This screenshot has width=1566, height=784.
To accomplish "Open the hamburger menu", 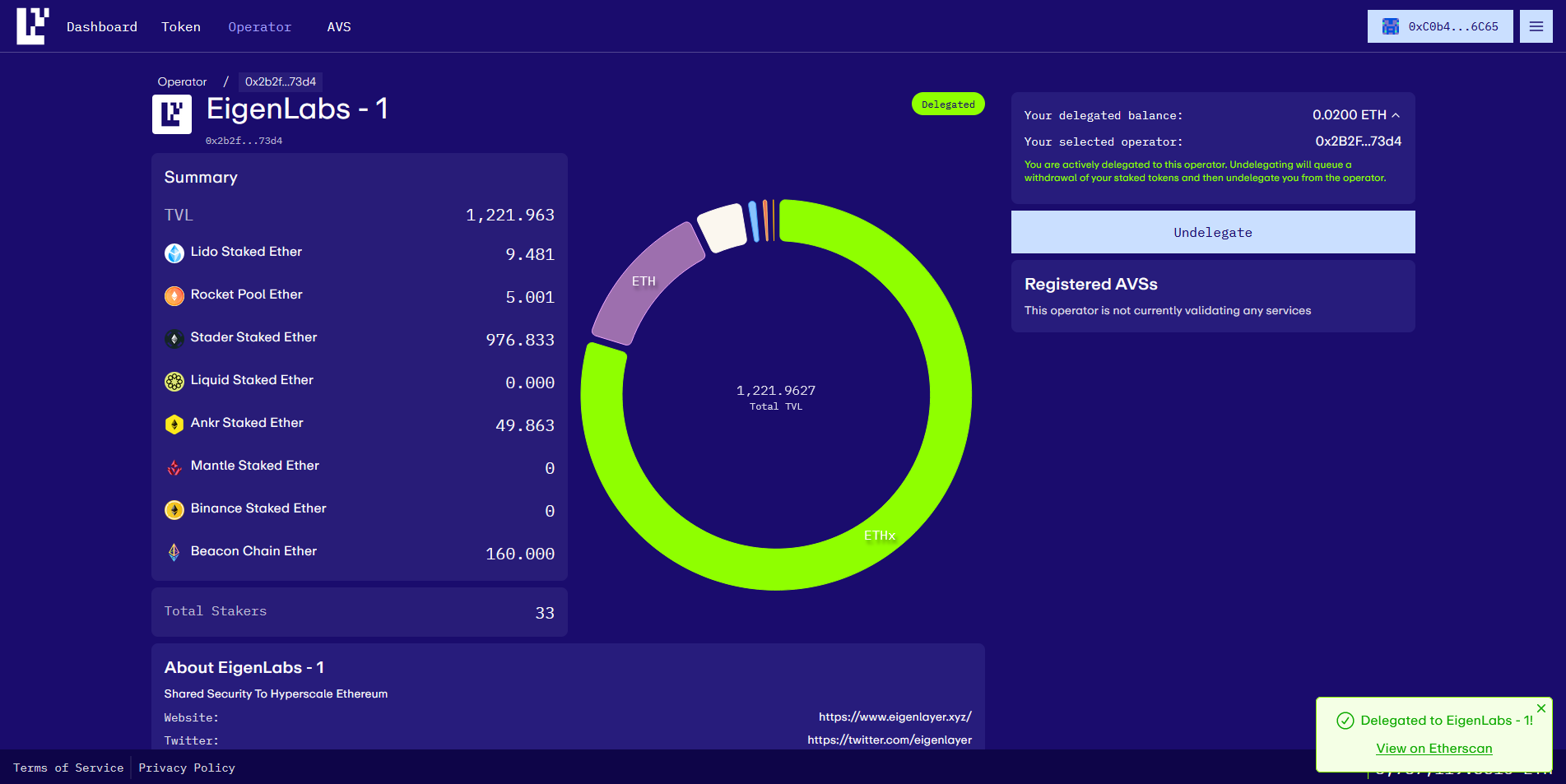I will tap(1536, 26).
